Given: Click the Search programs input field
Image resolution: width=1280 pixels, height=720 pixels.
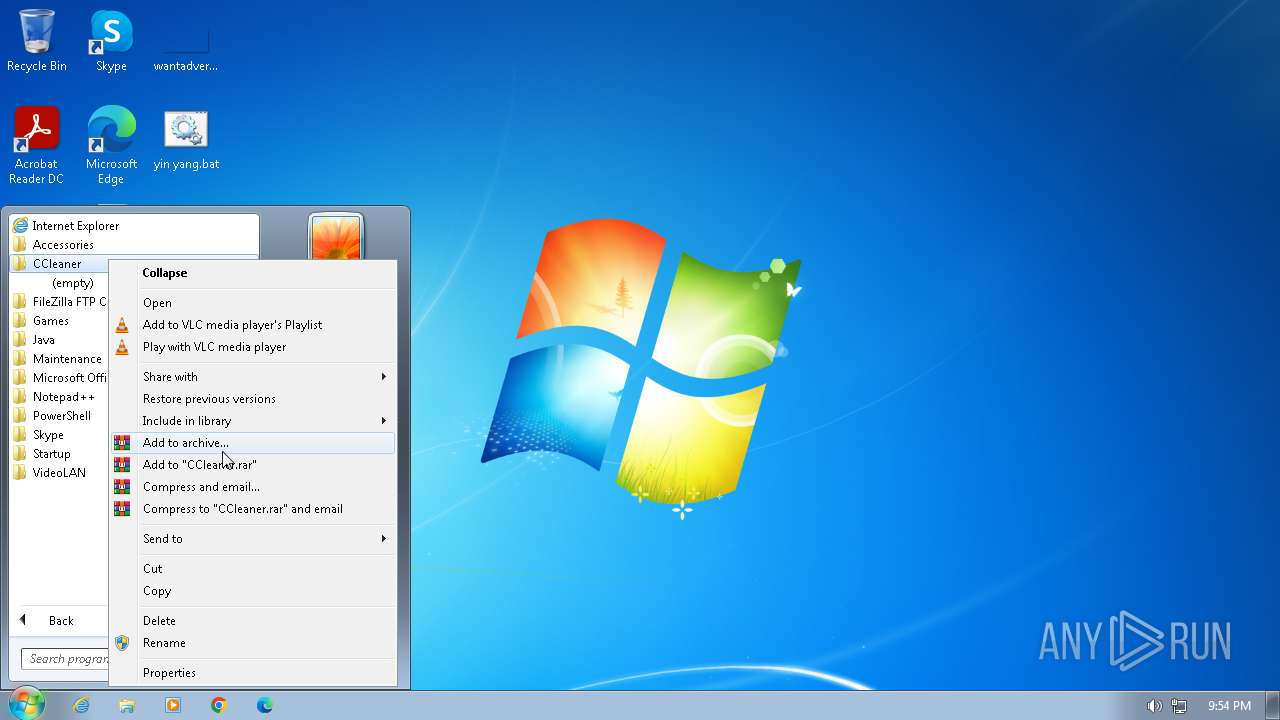Looking at the screenshot, I should (65, 659).
